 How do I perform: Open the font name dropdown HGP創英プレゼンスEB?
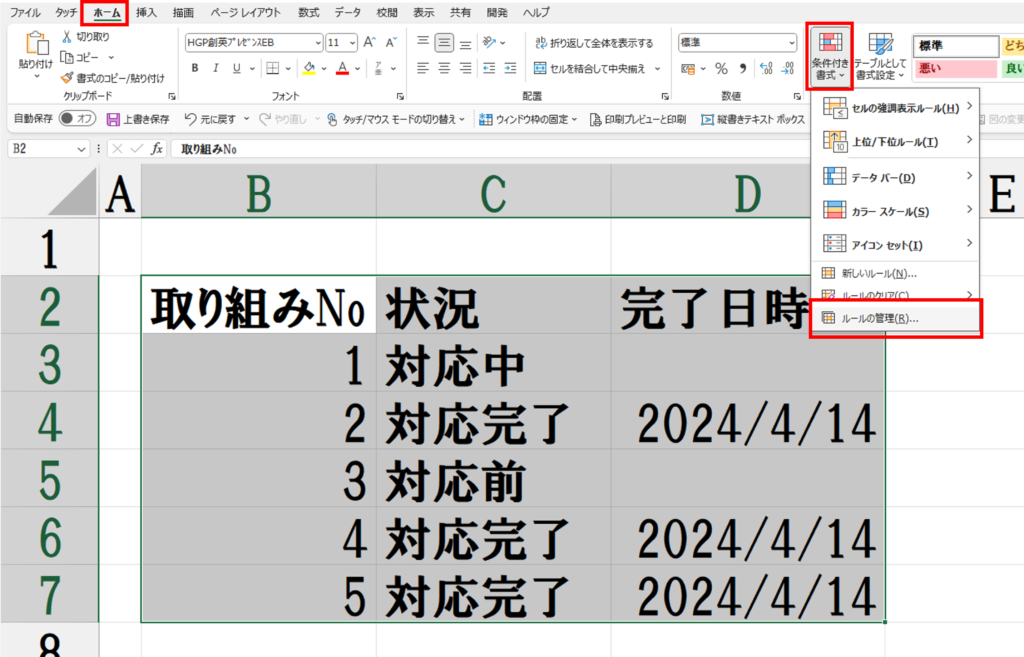coord(317,42)
